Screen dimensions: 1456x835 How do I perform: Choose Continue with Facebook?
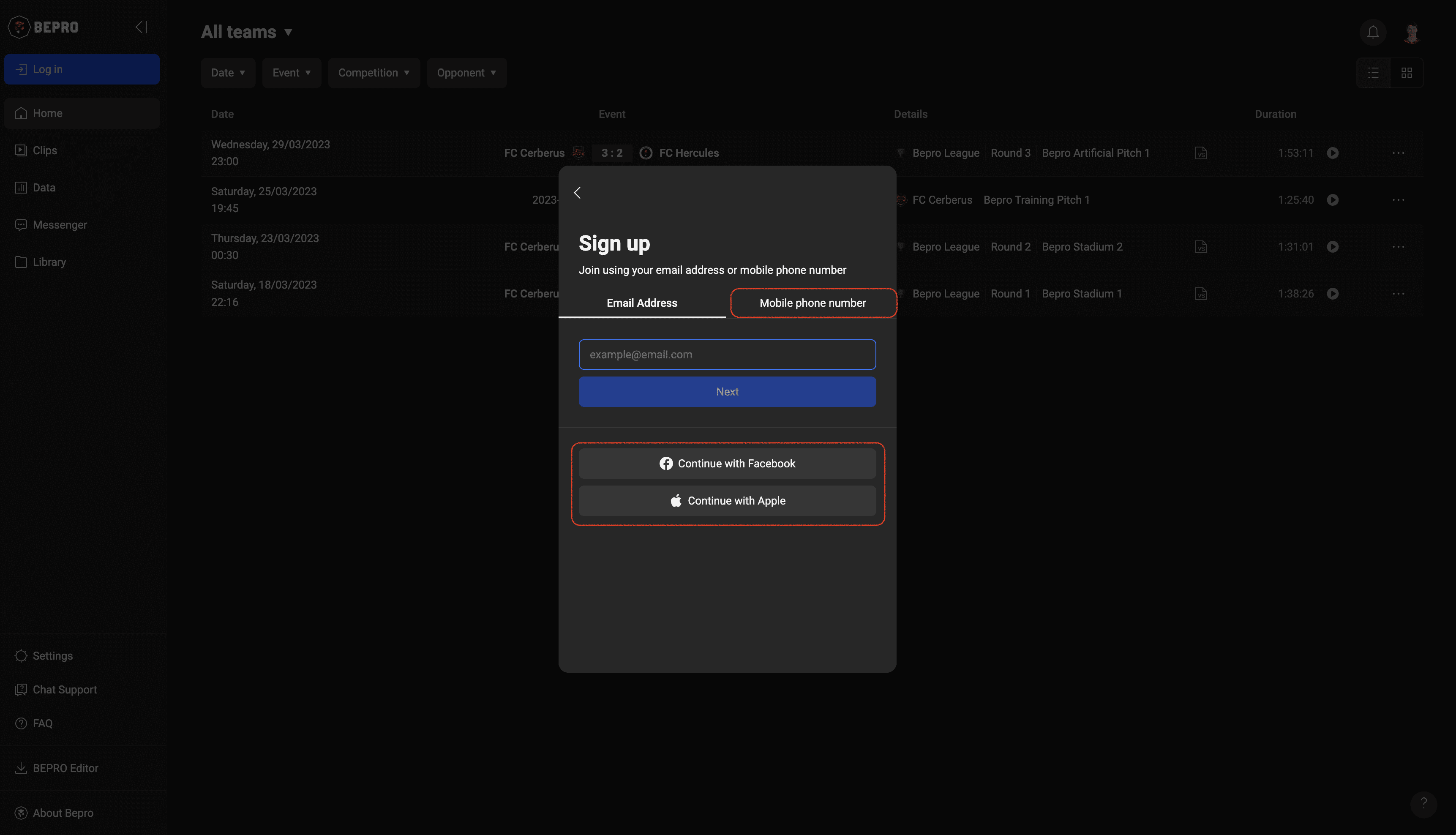[x=727, y=464]
